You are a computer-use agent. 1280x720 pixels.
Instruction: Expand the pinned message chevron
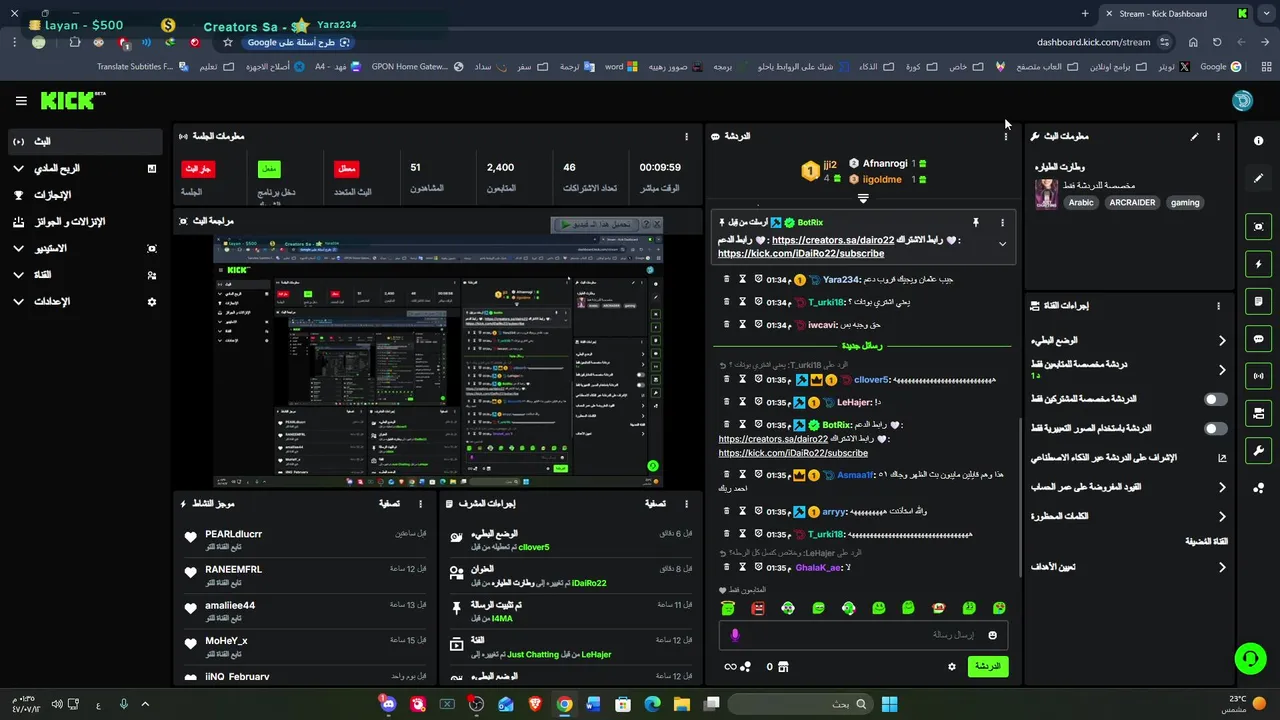click(1002, 244)
